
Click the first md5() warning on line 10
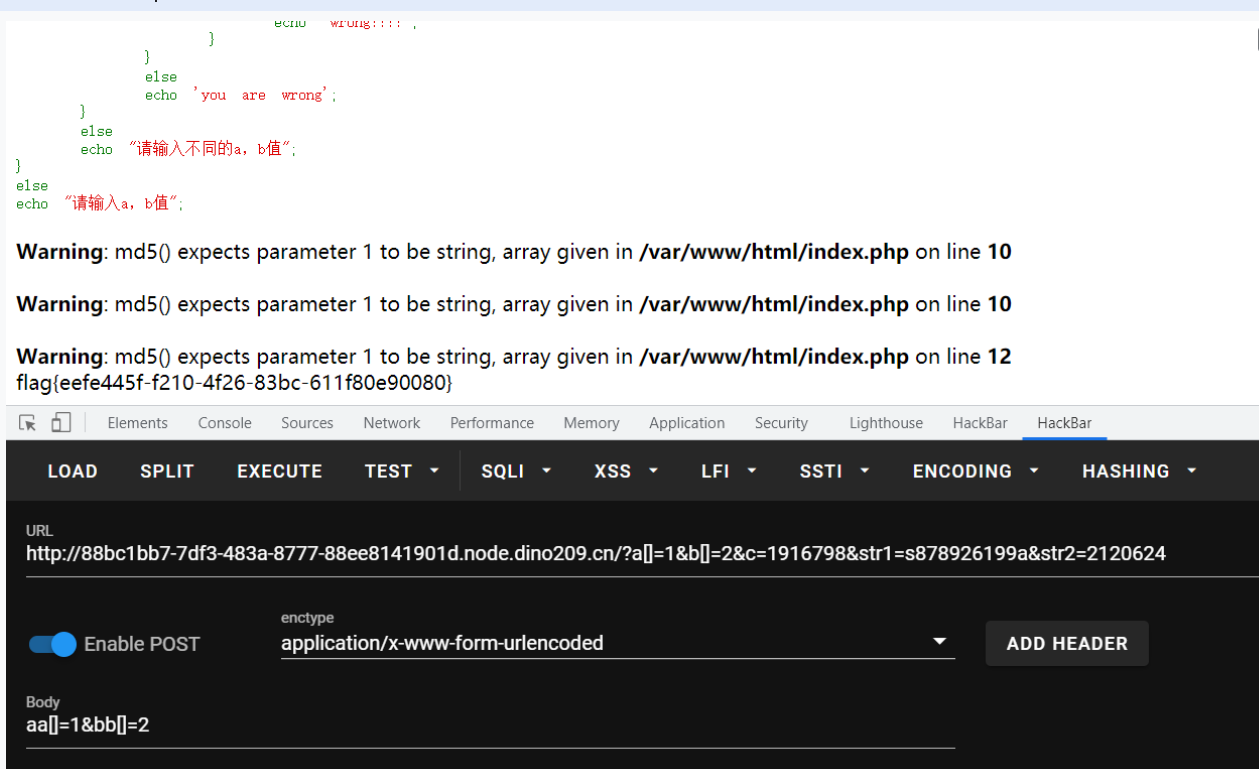514,252
